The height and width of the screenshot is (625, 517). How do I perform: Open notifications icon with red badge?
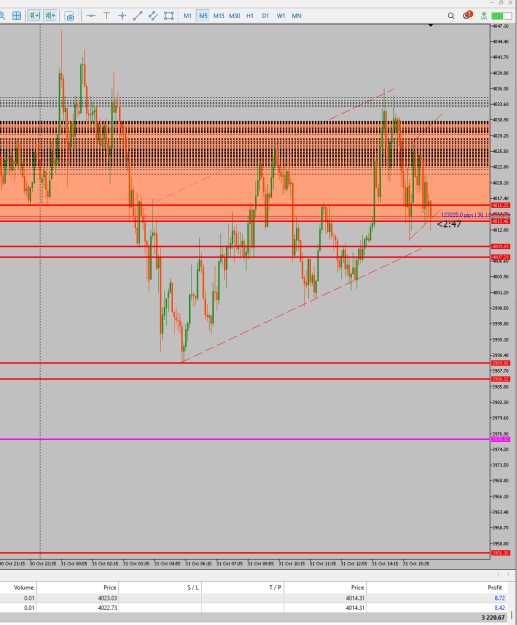coord(467,15)
